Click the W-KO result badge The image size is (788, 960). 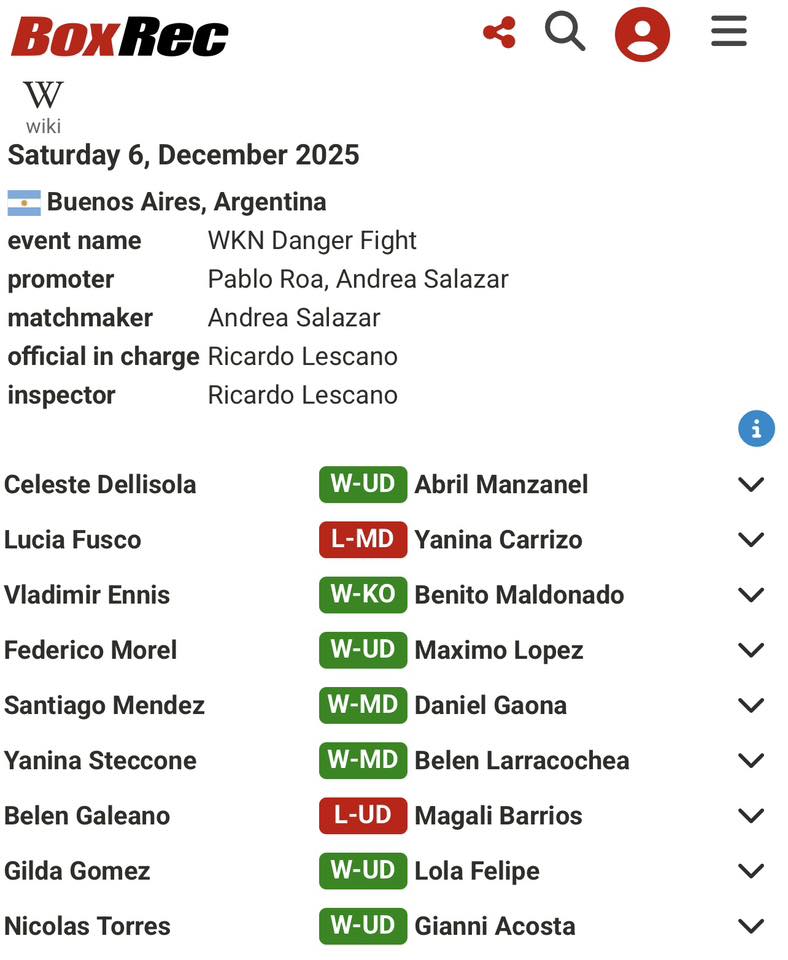tap(363, 595)
